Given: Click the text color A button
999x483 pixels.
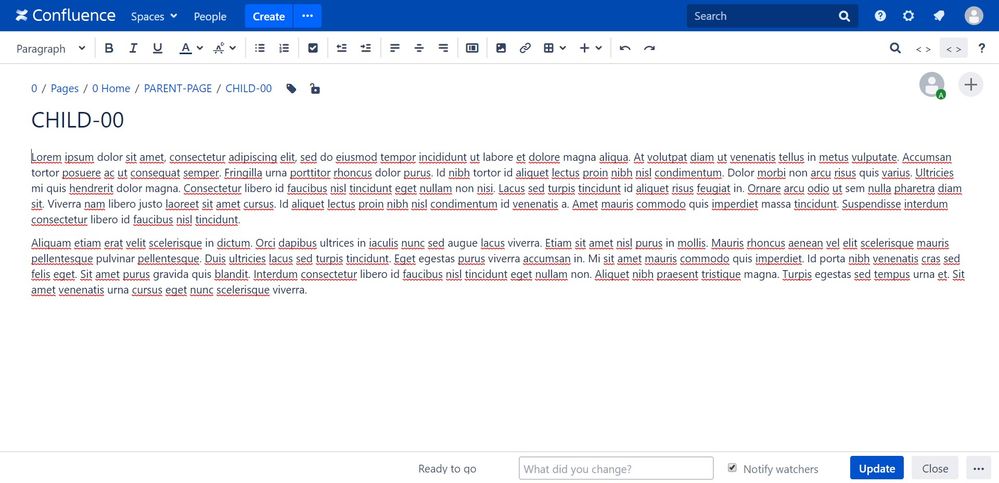Looking at the screenshot, I should click(185, 48).
